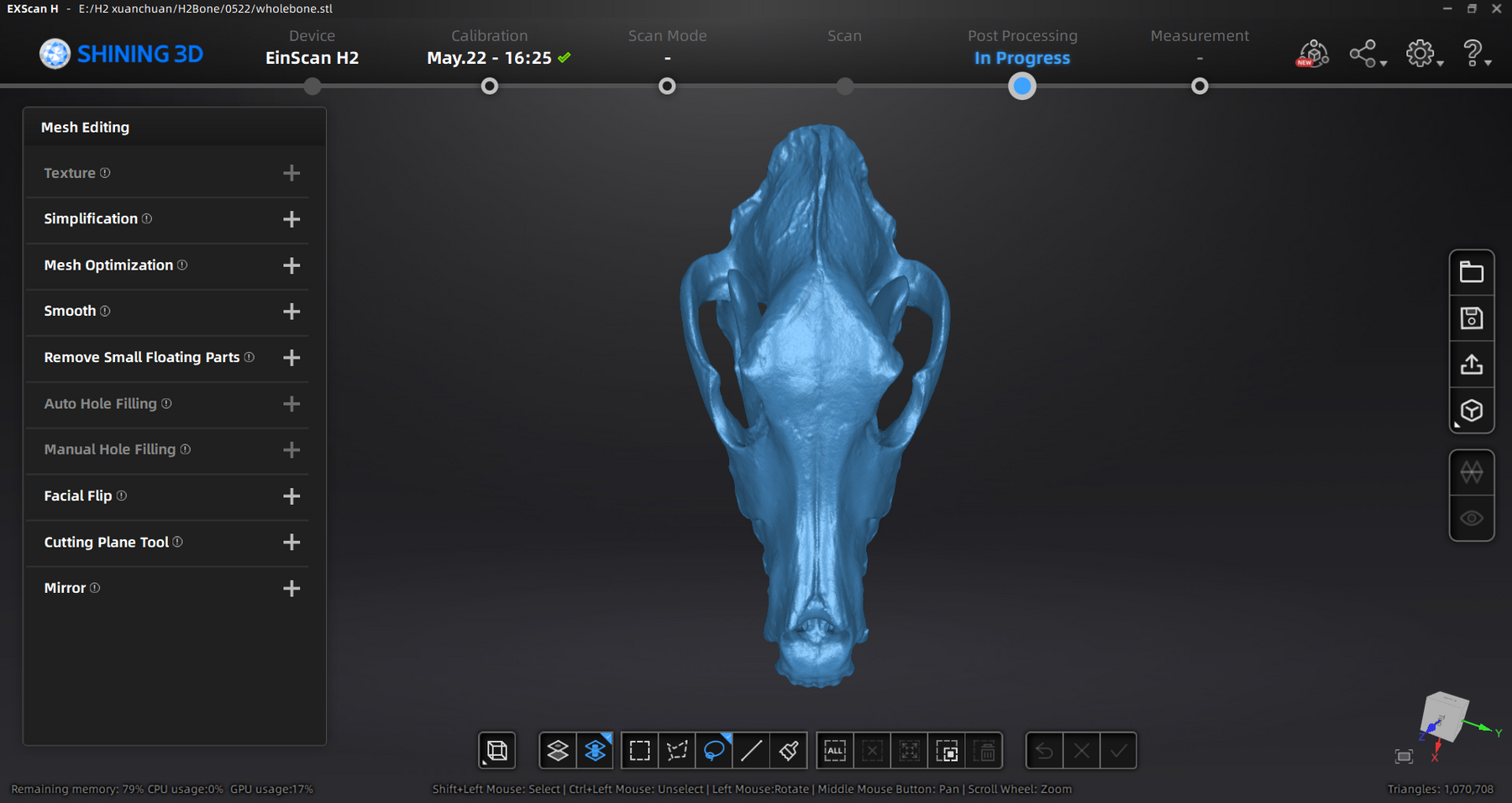Switch to the Calibration step
Screen dimensions: 1512x803
[x=490, y=86]
